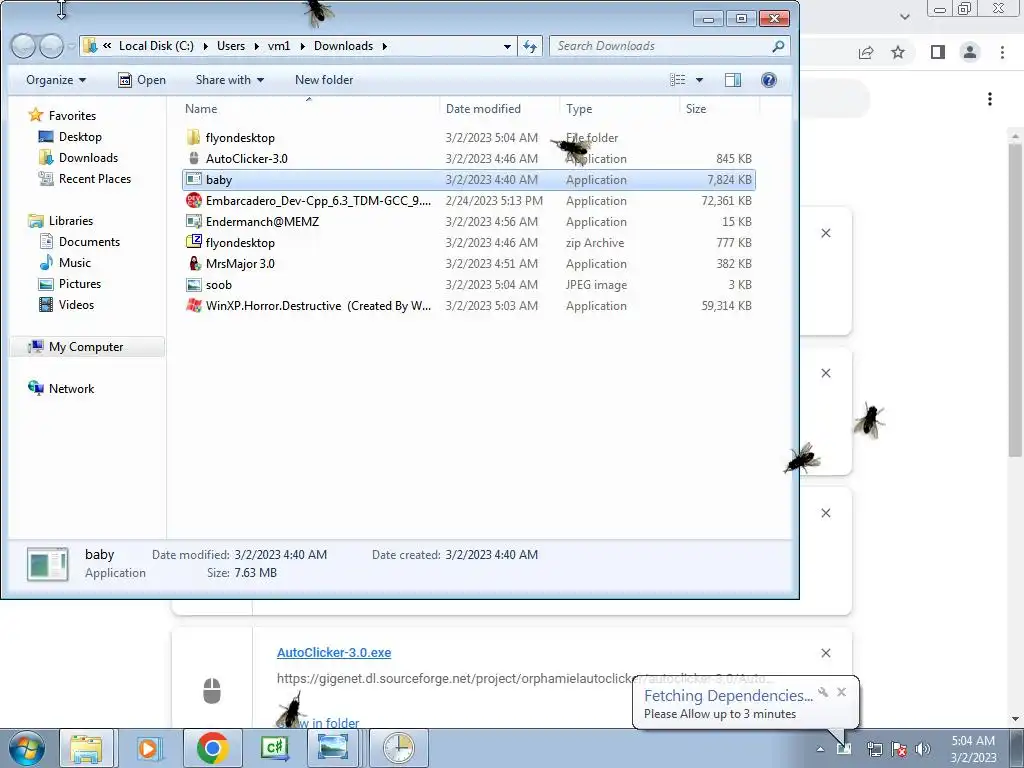Open Chrome's tab search chevron

pyautogui.click(x=904, y=16)
